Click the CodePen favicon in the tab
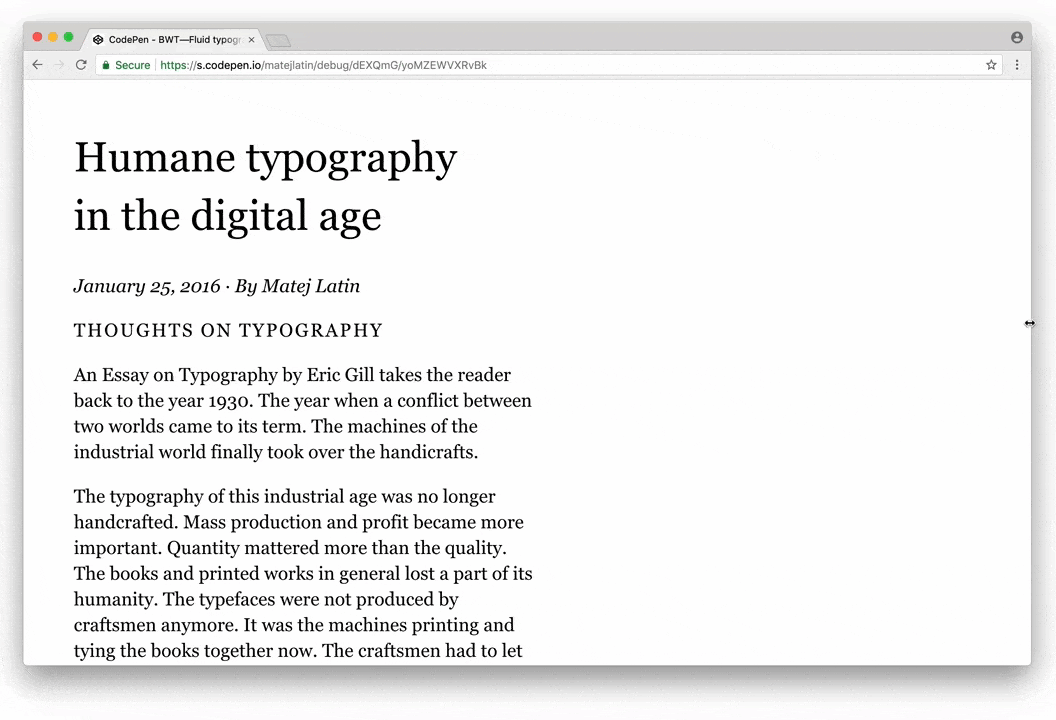The height and width of the screenshot is (720, 1056). pyautogui.click(x=98, y=40)
